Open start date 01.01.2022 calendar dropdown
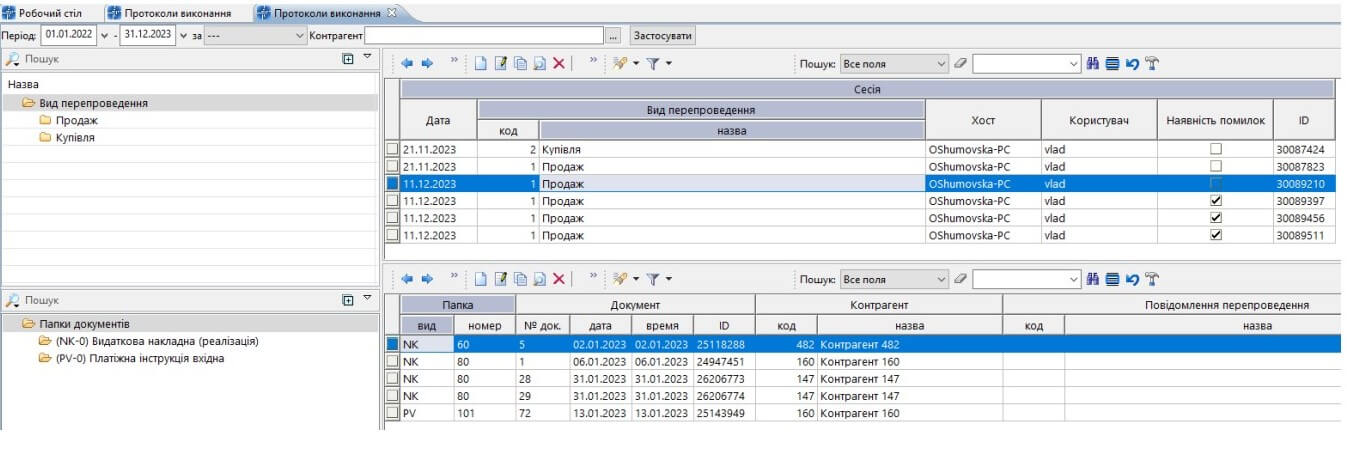The height and width of the screenshot is (453, 1347). tap(103, 35)
